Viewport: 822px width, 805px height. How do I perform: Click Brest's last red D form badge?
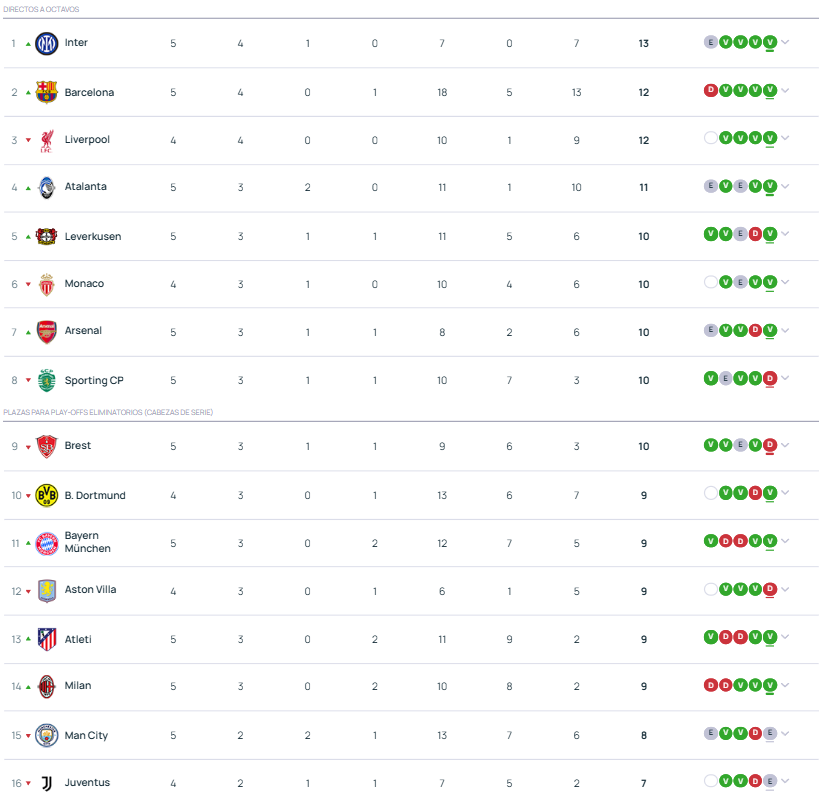click(x=770, y=445)
